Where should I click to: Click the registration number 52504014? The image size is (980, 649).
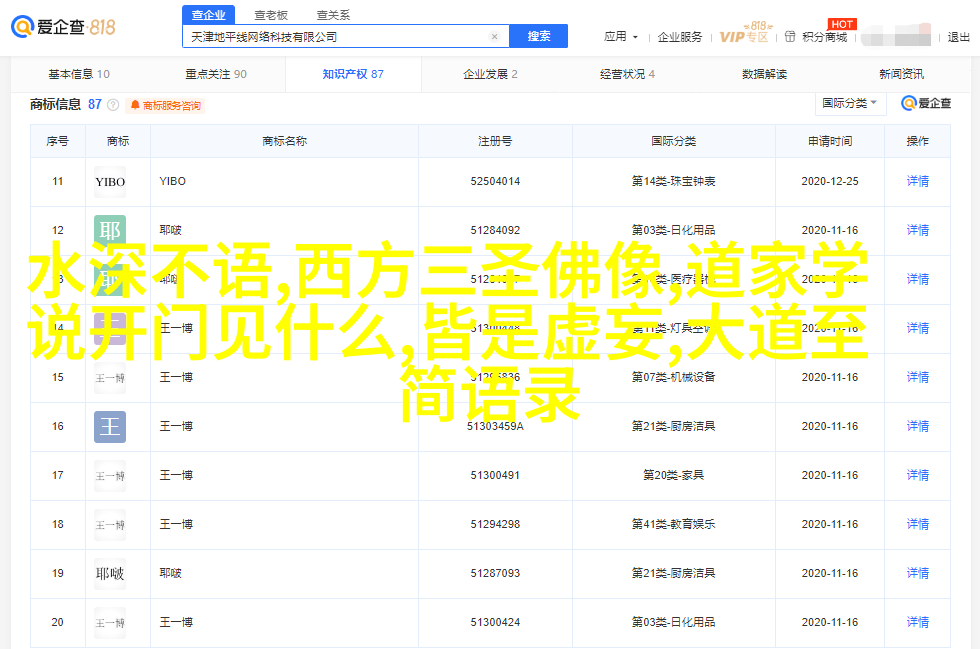495,181
